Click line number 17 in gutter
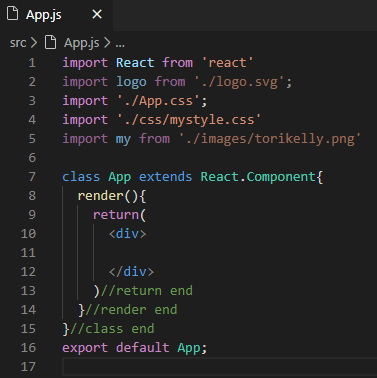Screen dimensions: 377x378 [x=28, y=367]
